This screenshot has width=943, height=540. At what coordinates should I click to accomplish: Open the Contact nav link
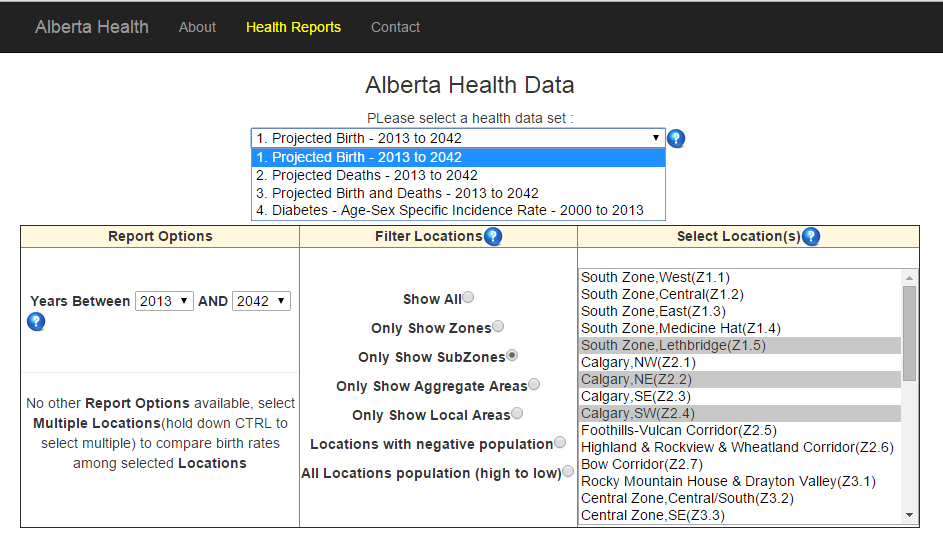[395, 27]
